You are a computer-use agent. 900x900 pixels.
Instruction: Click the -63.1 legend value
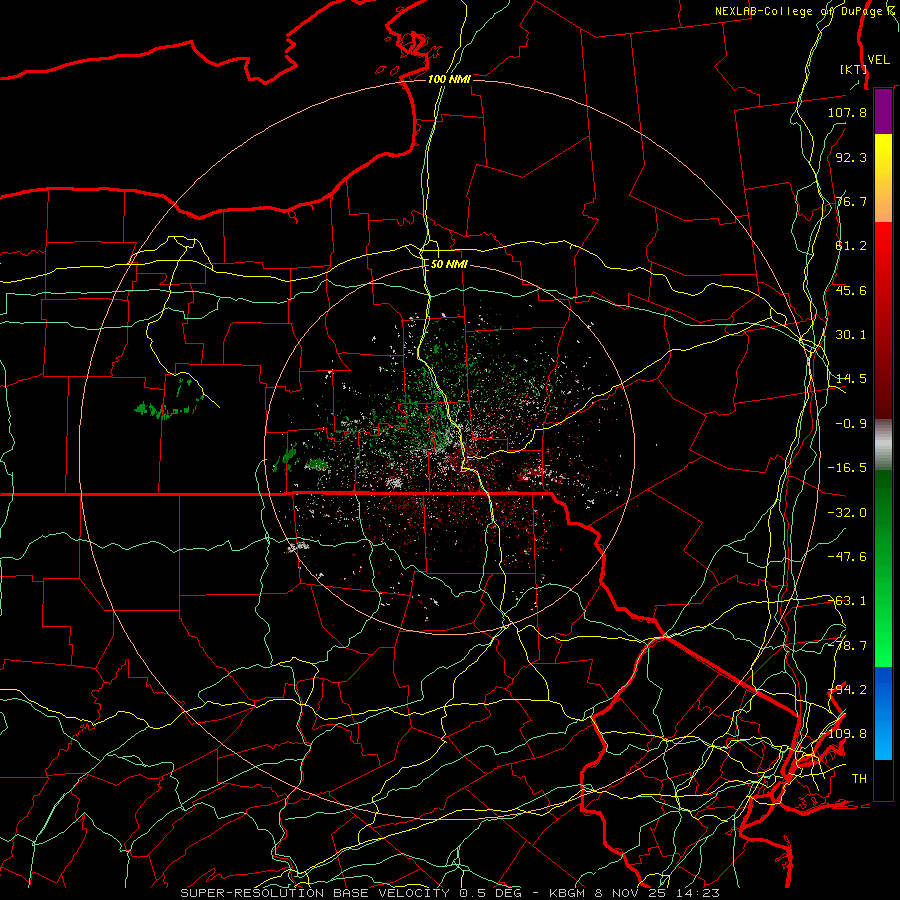[x=847, y=601]
